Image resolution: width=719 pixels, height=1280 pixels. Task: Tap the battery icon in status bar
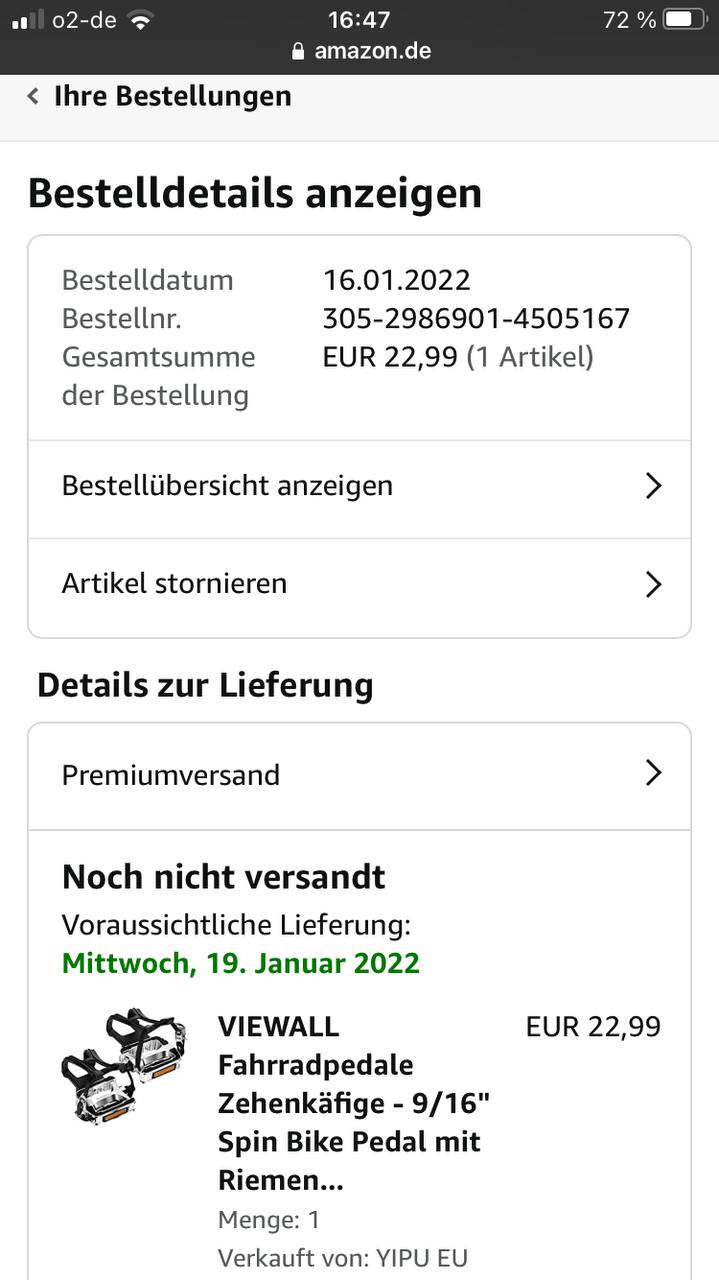684,20
